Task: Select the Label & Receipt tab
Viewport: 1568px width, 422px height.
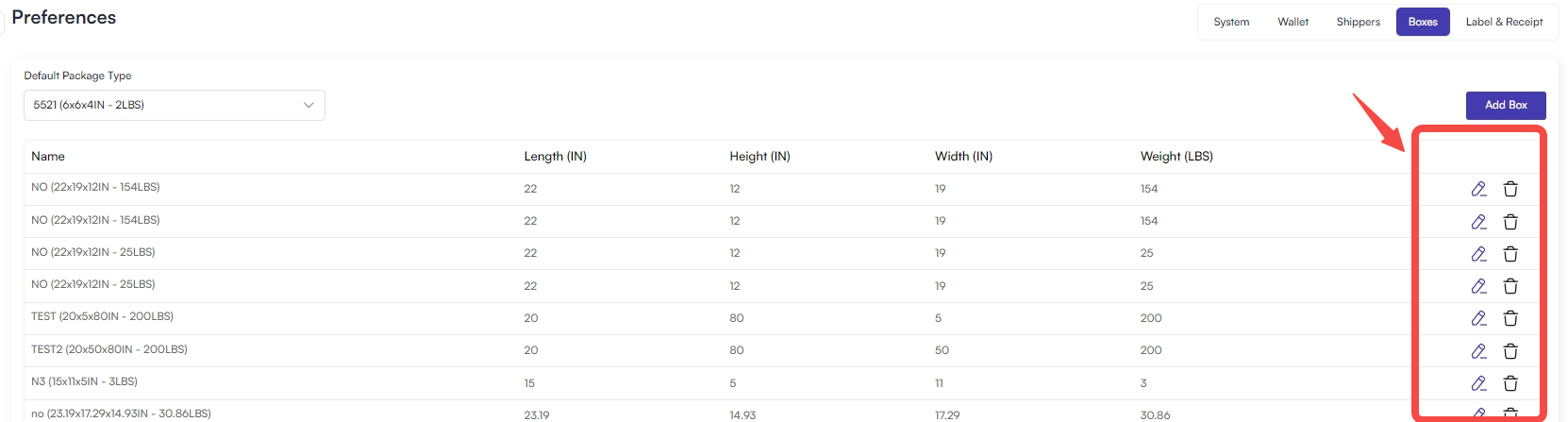Action: (x=1504, y=22)
